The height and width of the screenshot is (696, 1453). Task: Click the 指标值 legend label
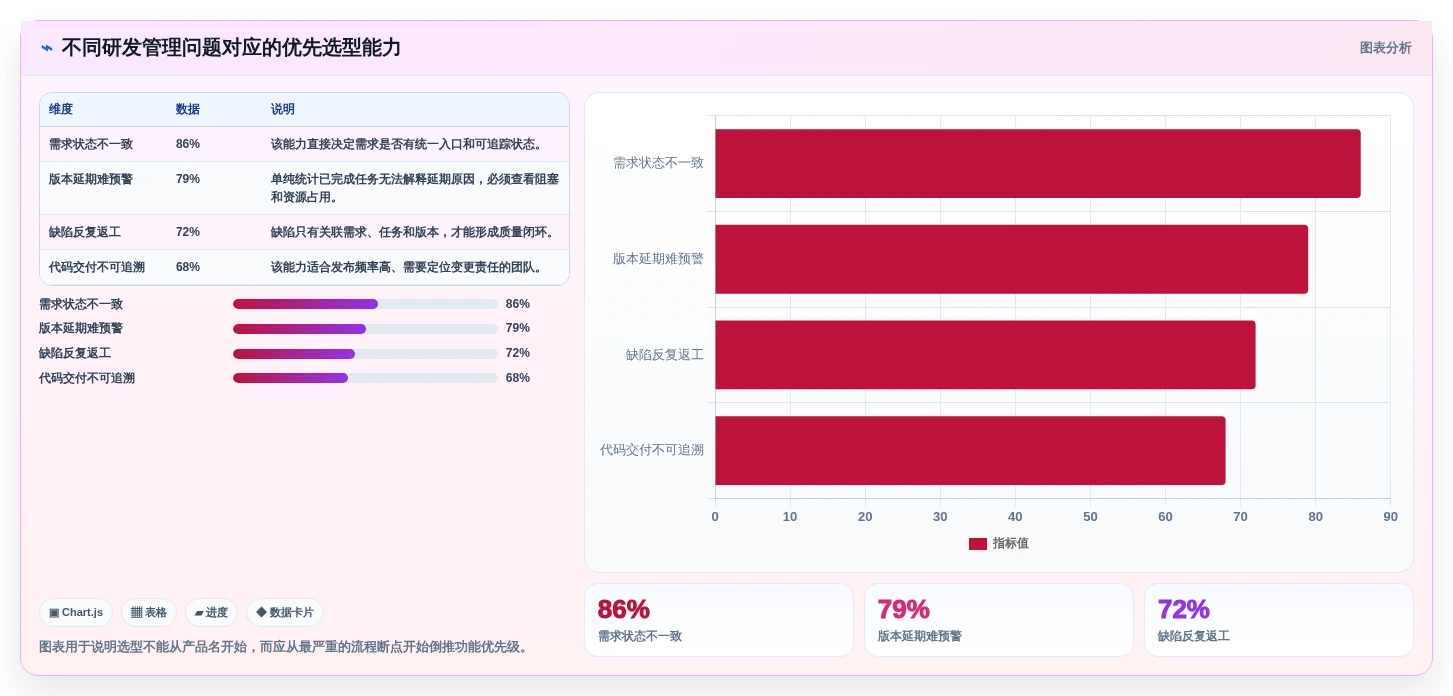pyautogui.click(x=1011, y=544)
